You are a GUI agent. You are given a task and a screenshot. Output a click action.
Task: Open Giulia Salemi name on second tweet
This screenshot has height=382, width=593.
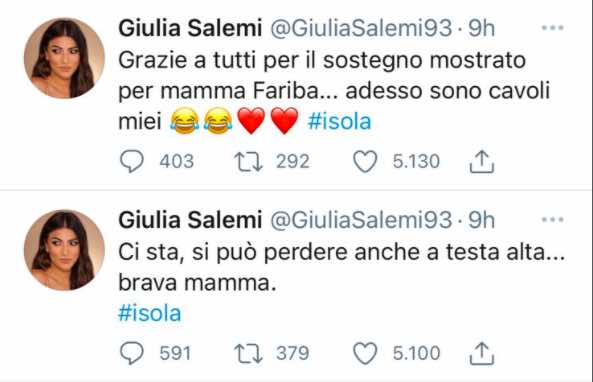(x=190, y=220)
